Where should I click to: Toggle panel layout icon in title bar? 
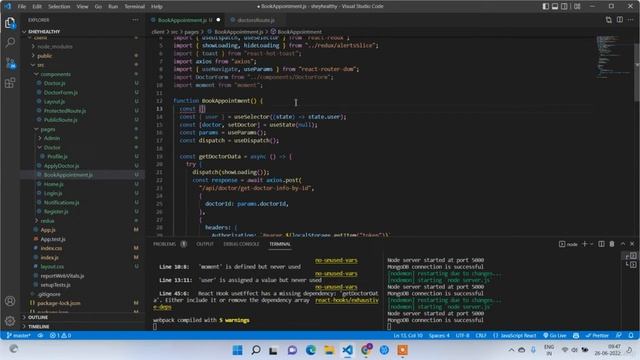point(555,6)
